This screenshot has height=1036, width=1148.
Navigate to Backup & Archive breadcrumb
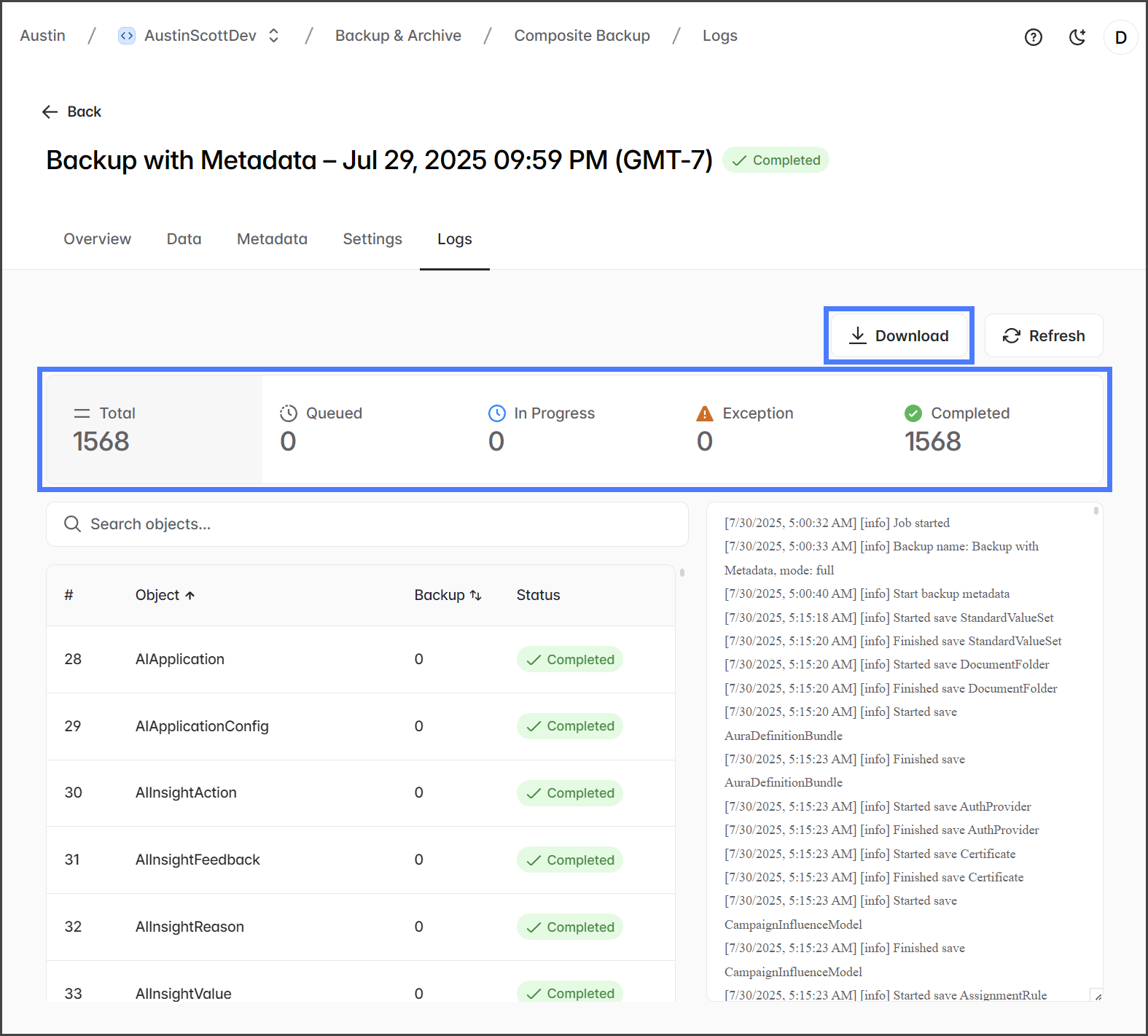(398, 36)
